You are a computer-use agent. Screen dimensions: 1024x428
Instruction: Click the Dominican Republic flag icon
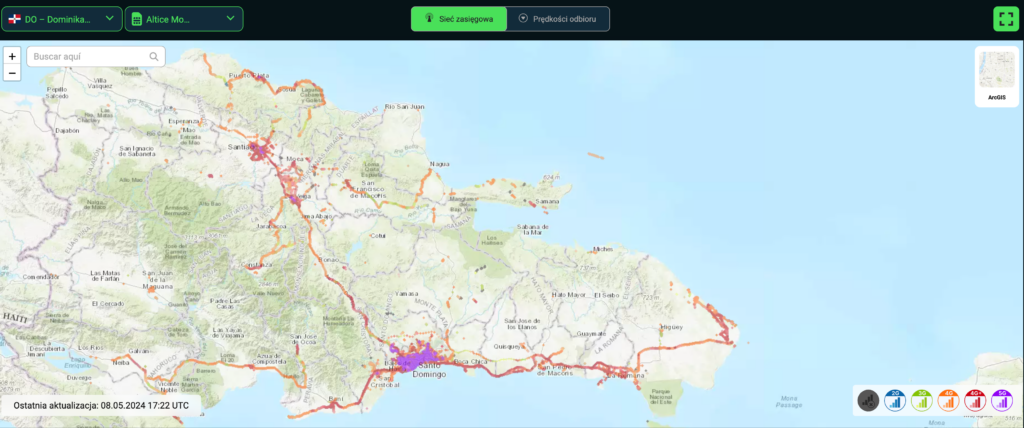[x=15, y=19]
